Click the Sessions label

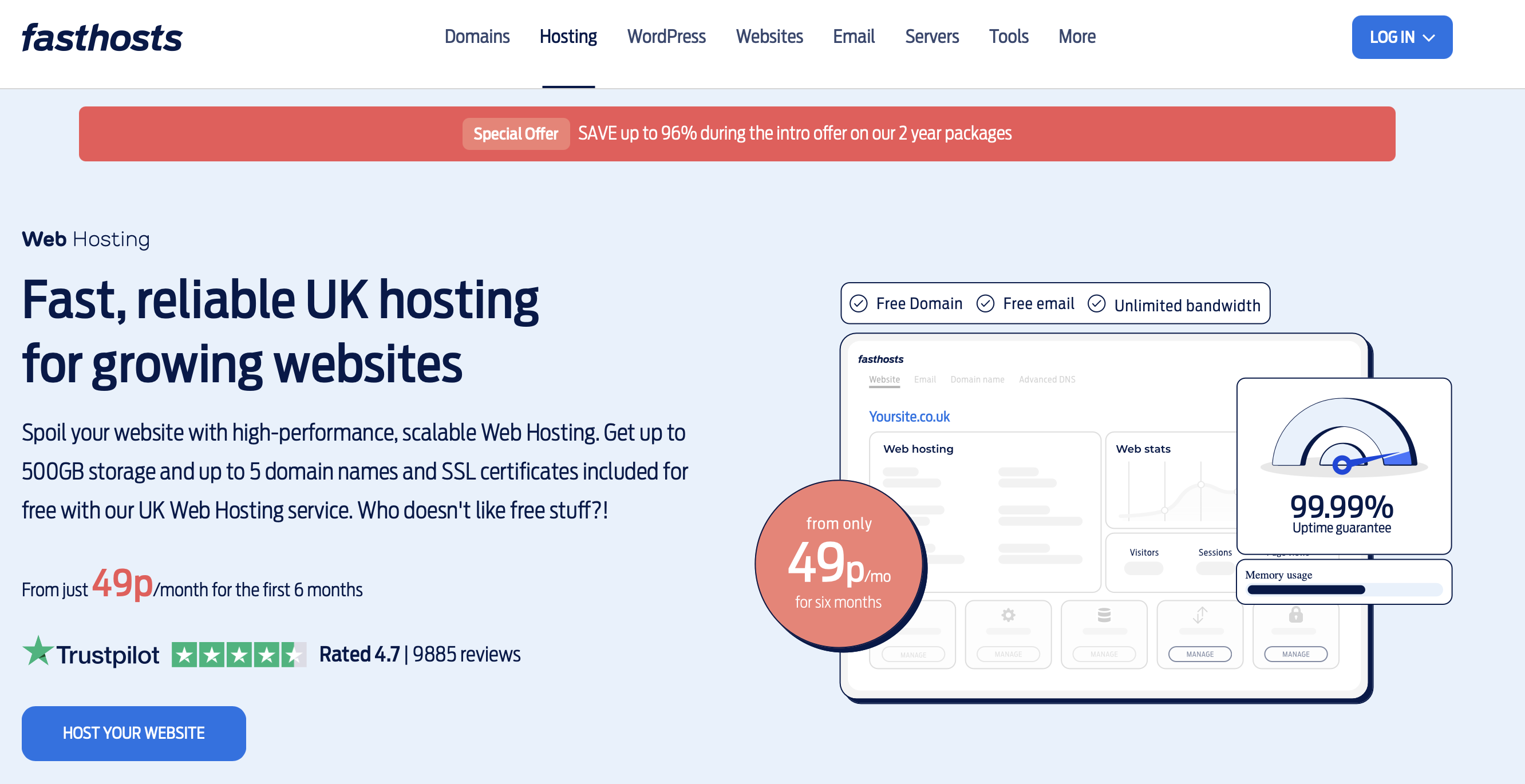(1214, 552)
